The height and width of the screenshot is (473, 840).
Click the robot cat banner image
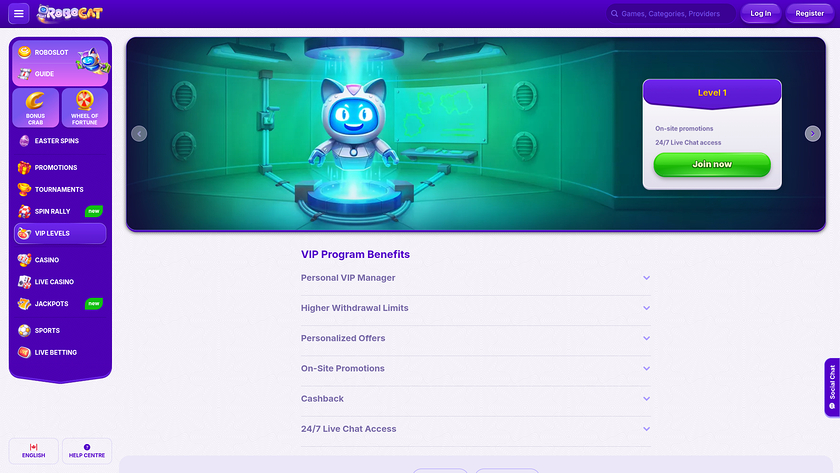[x=354, y=126]
